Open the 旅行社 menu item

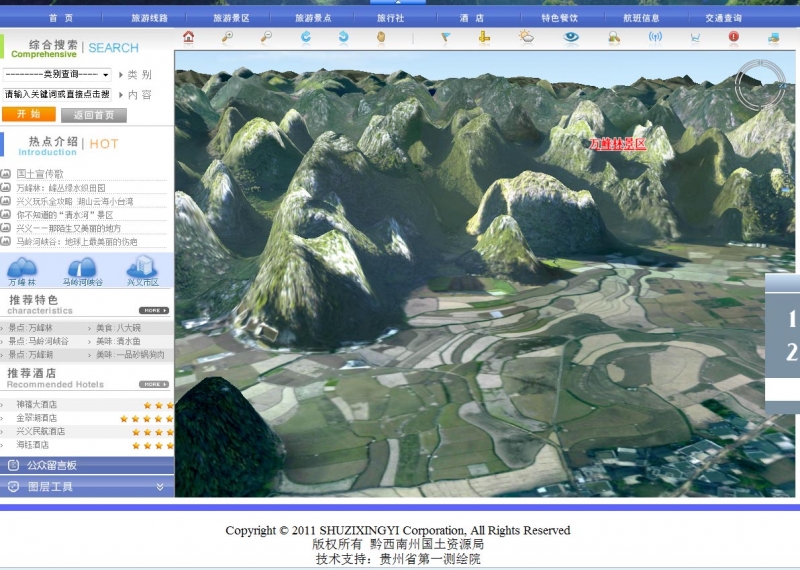[x=390, y=18]
